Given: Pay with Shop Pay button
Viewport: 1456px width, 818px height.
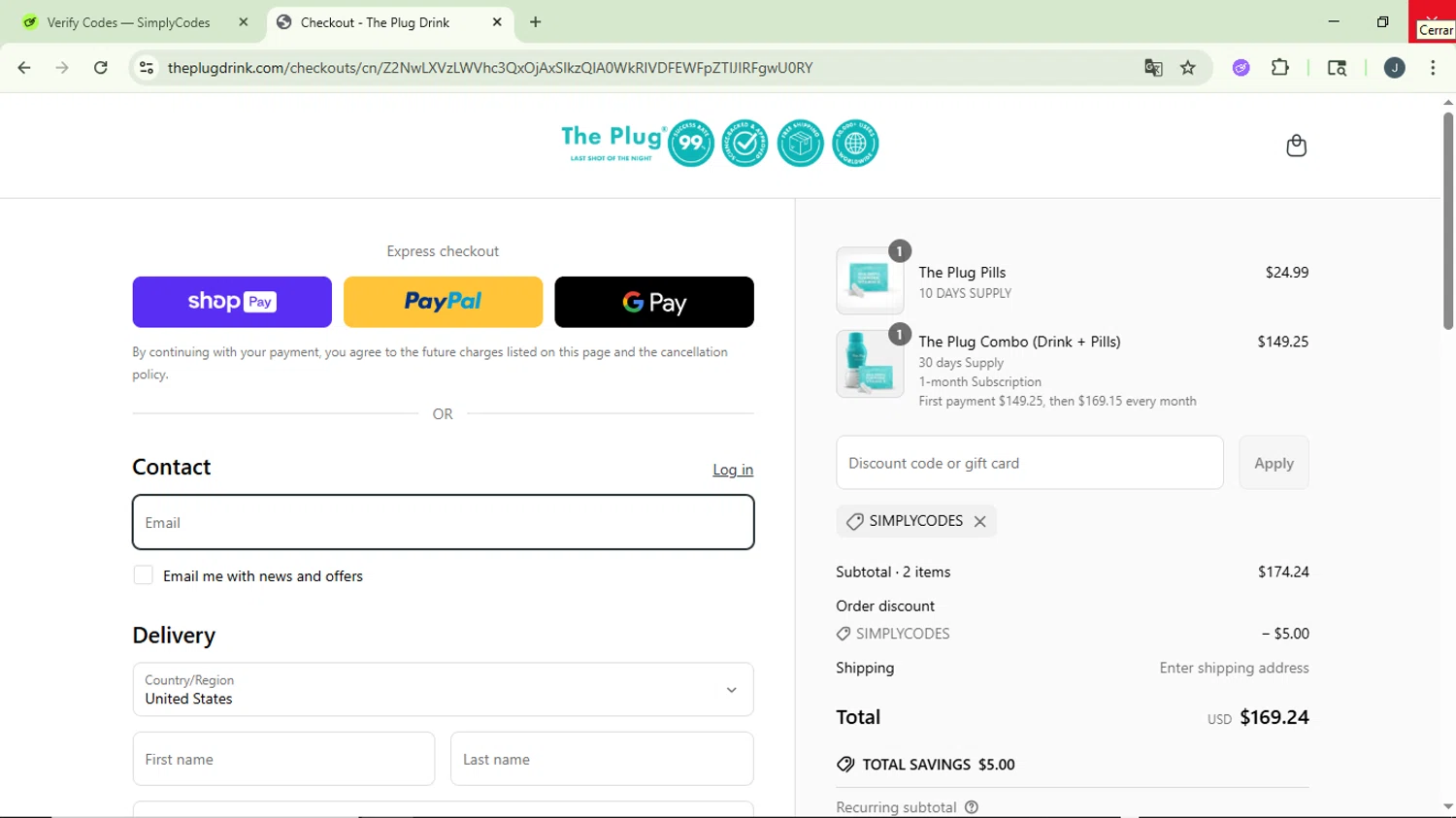Looking at the screenshot, I should [x=232, y=302].
